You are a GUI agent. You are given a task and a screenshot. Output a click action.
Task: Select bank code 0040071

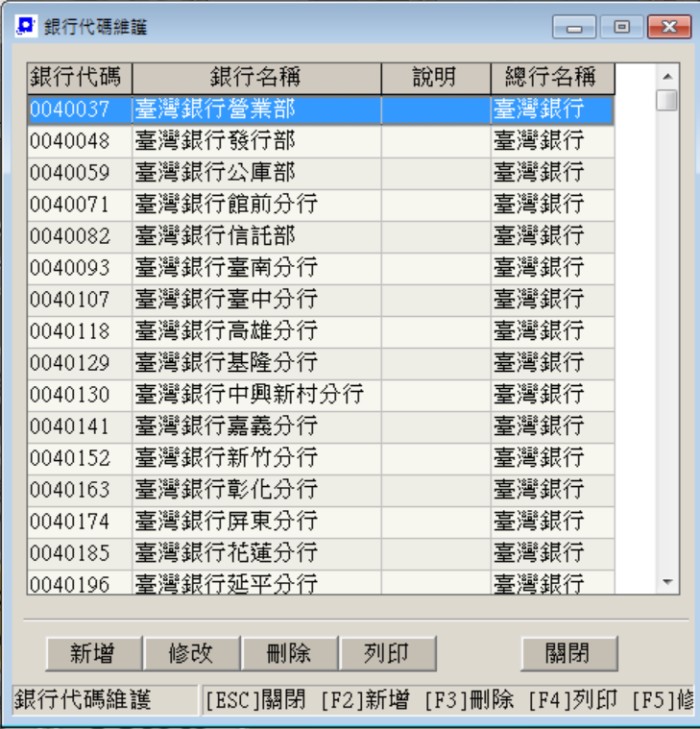pyautogui.click(x=79, y=205)
